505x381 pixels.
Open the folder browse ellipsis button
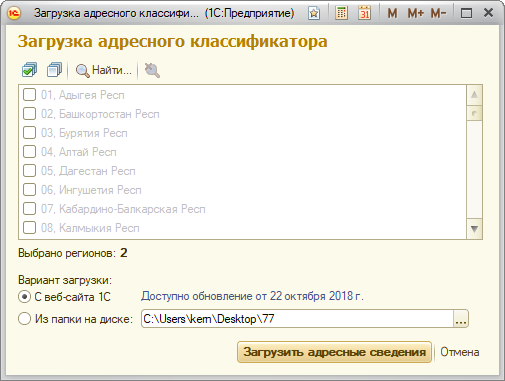point(461,319)
